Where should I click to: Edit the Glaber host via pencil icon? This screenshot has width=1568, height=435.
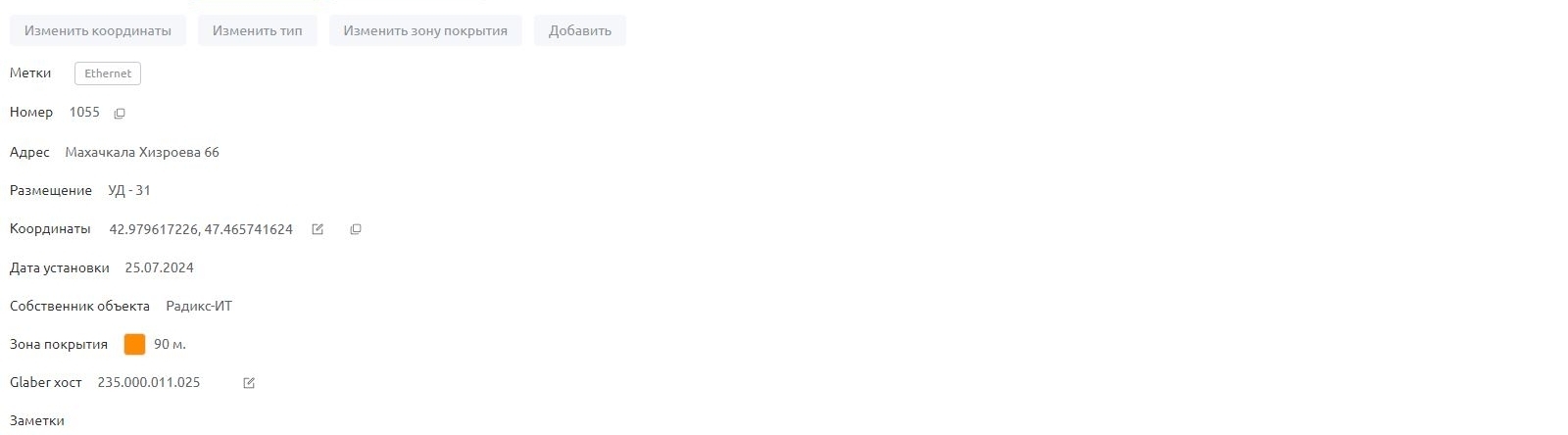pos(249,383)
